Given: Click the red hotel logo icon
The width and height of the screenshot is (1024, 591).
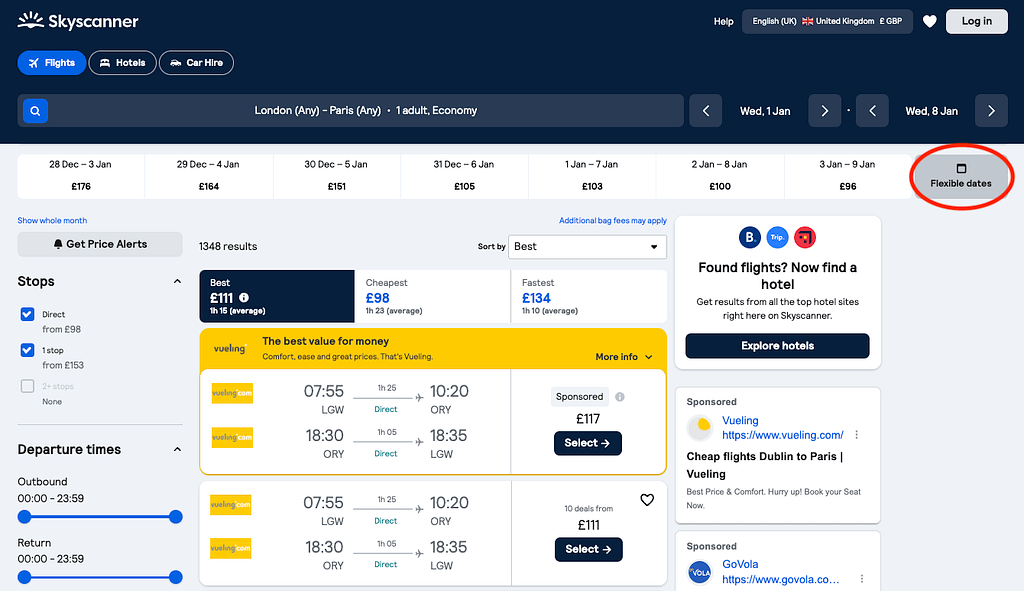Looking at the screenshot, I should click(x=805, y=237).
